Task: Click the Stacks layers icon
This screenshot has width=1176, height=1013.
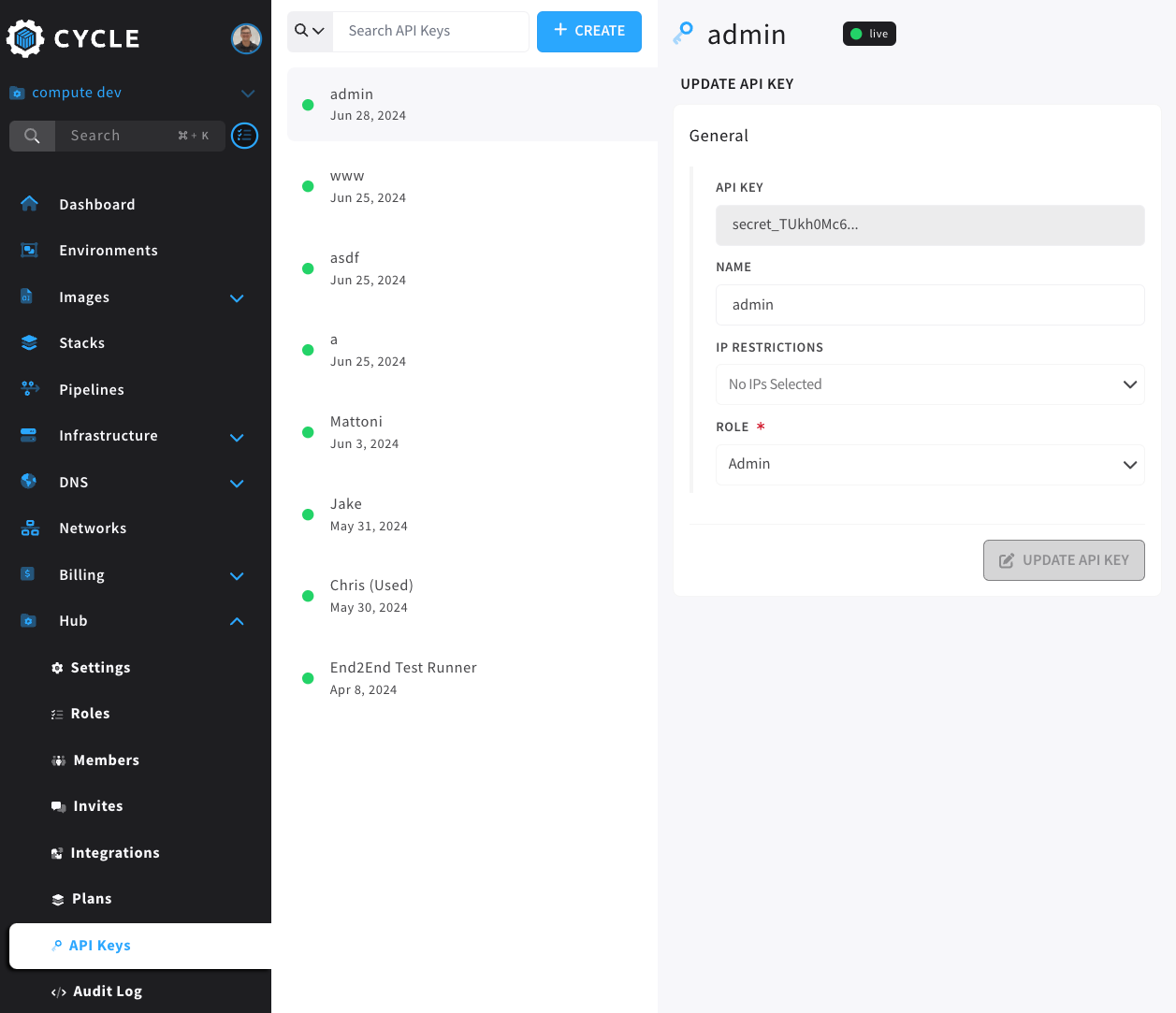Action: (29, 342)
